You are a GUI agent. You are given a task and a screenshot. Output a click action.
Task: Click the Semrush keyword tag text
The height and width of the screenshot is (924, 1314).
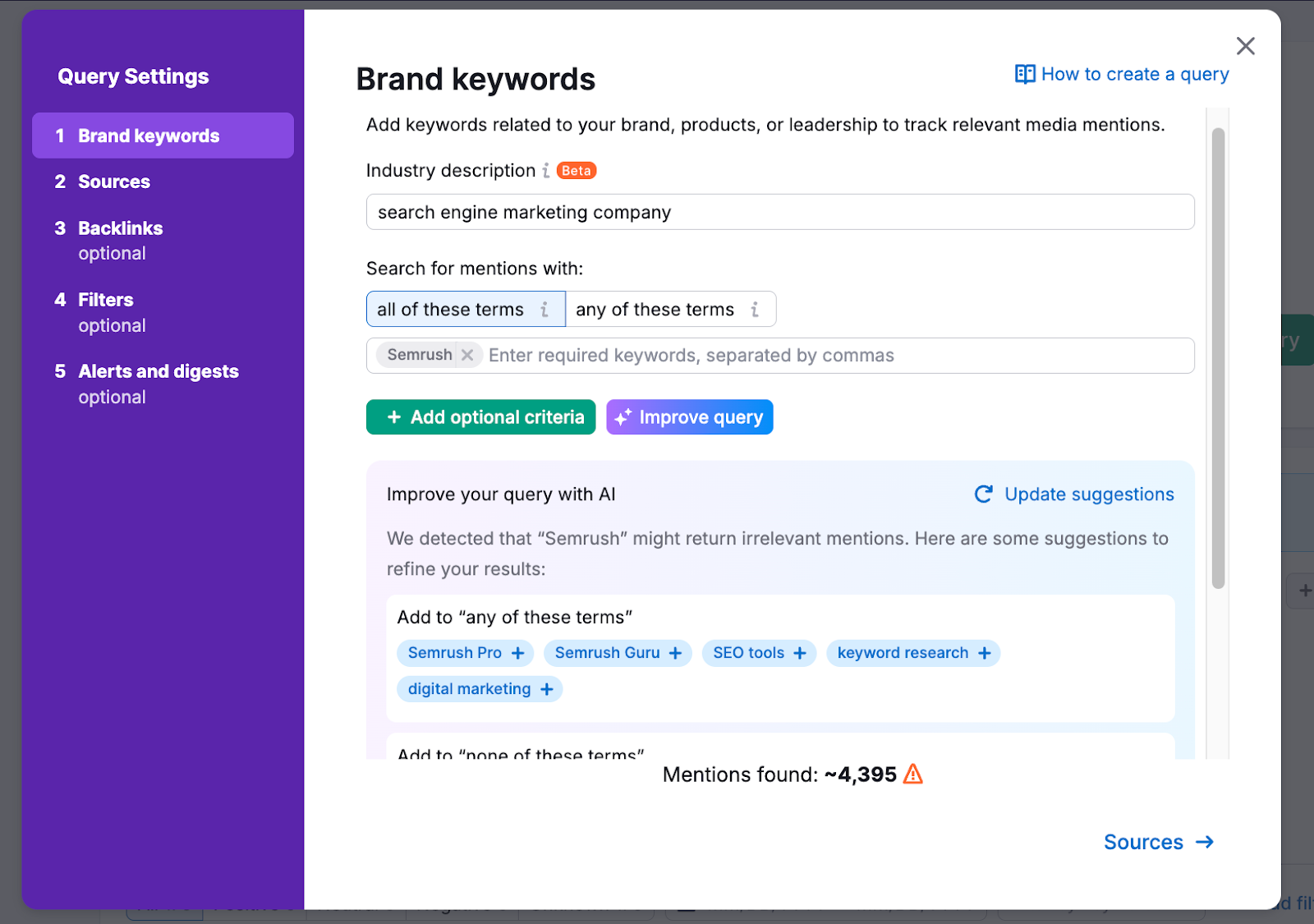tap(420, 355)
